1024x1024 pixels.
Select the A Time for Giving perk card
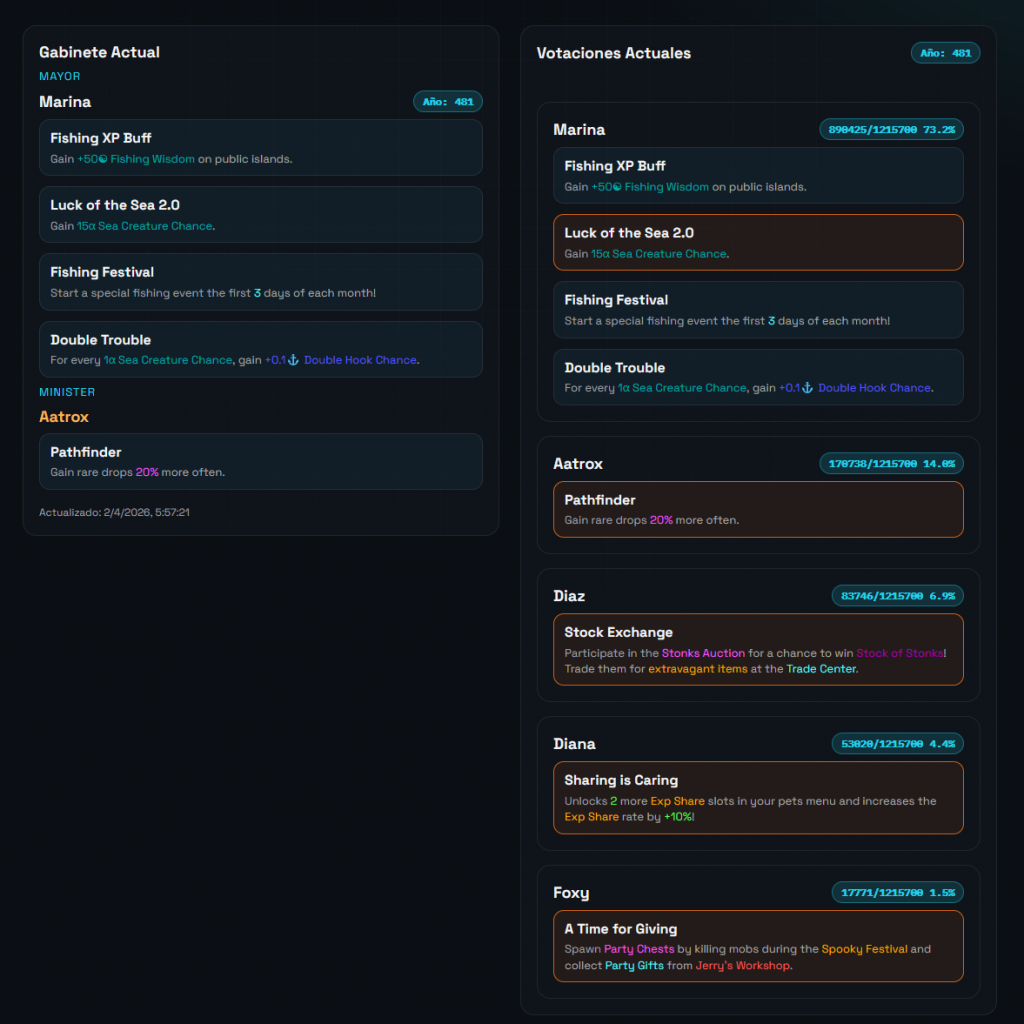(x=758, y=945)
